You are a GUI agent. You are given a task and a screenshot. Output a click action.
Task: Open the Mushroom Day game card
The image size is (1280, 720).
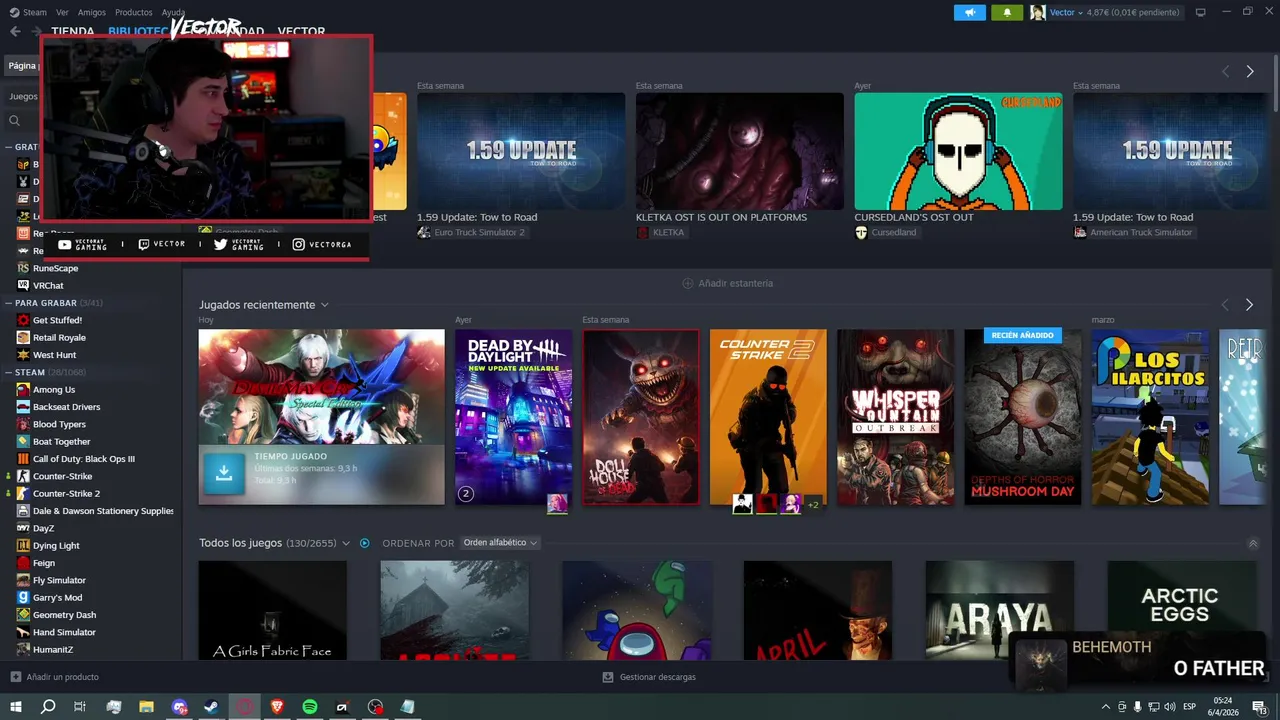tap(1023, 417)
